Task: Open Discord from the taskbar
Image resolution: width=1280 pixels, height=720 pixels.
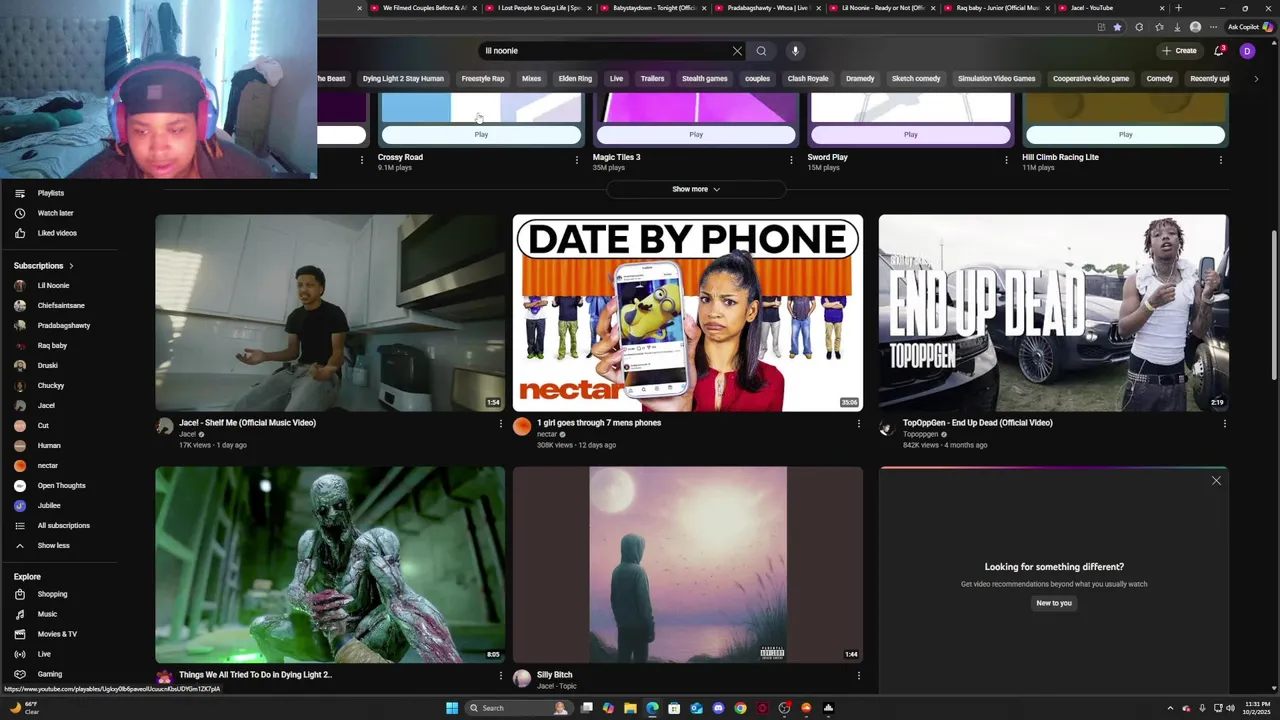Action: [x=718, y=708]
